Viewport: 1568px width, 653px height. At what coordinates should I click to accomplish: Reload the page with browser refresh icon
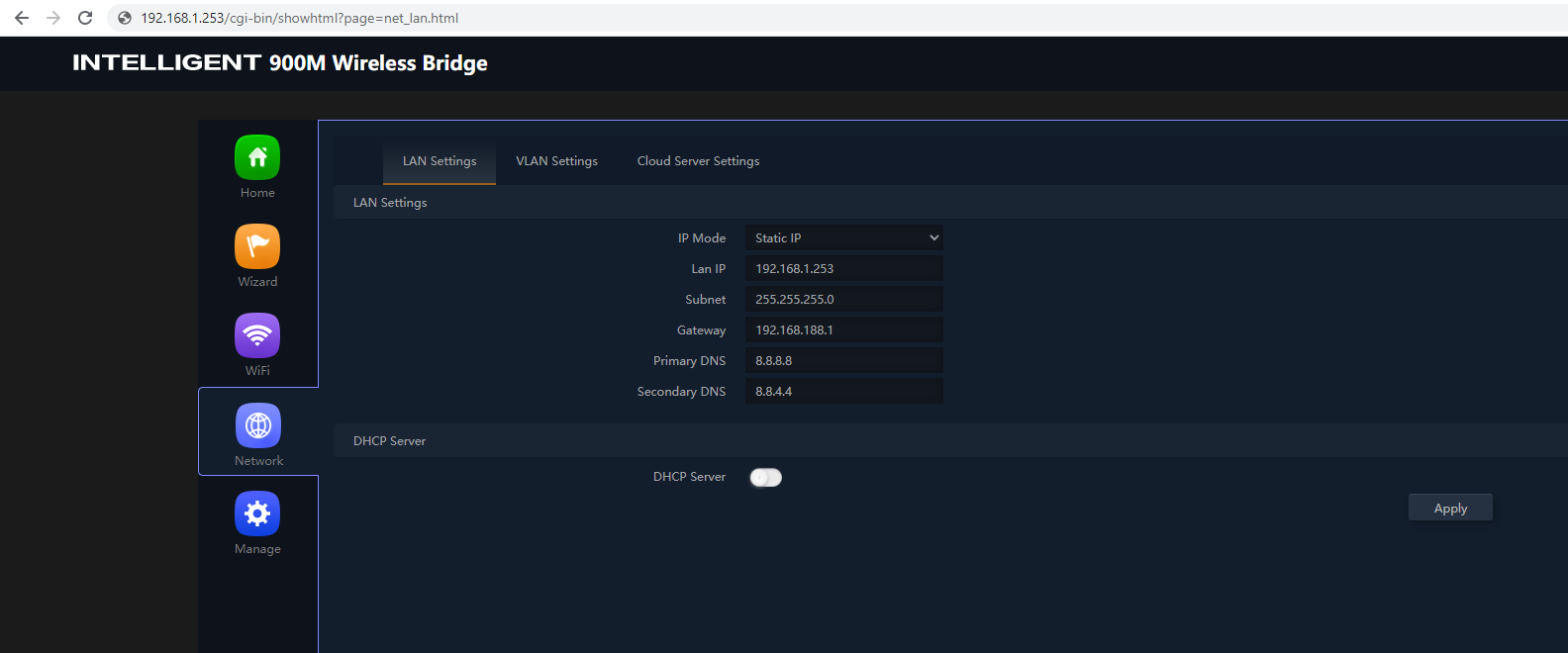click(x=85, y=18)
